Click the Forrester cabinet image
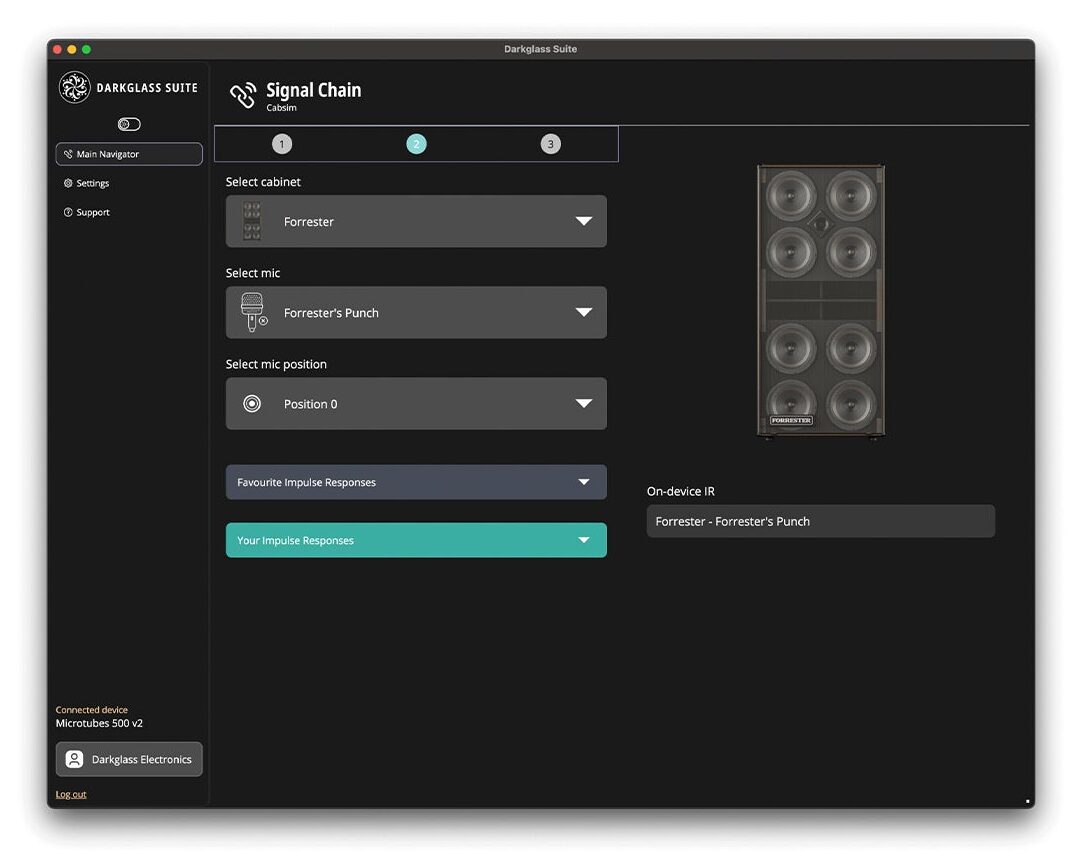Screen dimensions: 1087x863 pos(821,302)
